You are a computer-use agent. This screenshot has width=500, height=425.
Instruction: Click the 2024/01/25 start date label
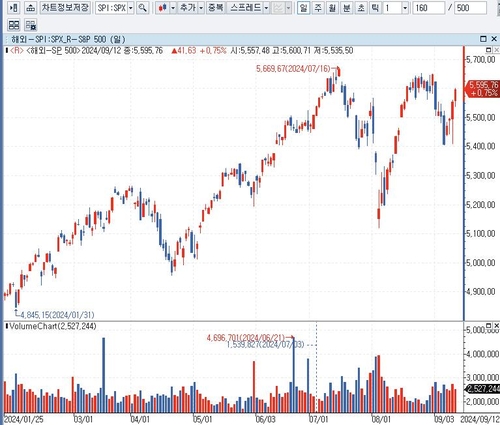point(23,419)
